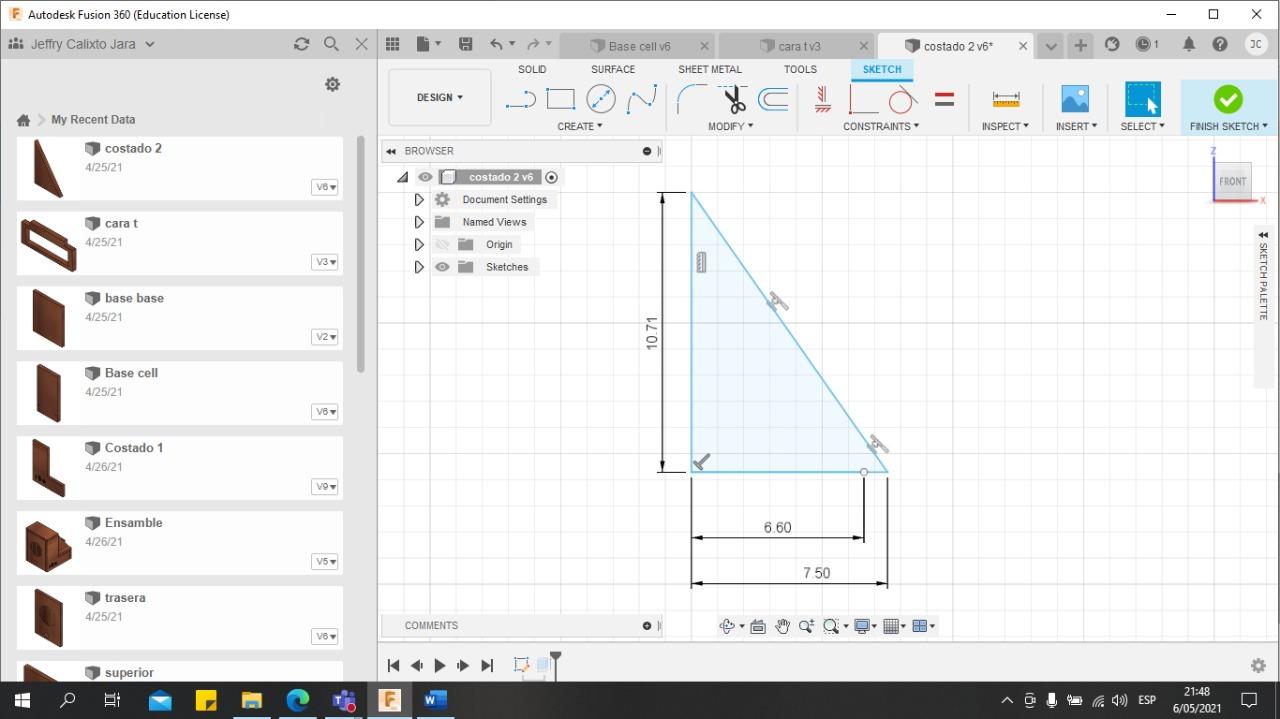Select the Offset tool
The height and width of the screenshot is (719, 1280).
[772, 99]
